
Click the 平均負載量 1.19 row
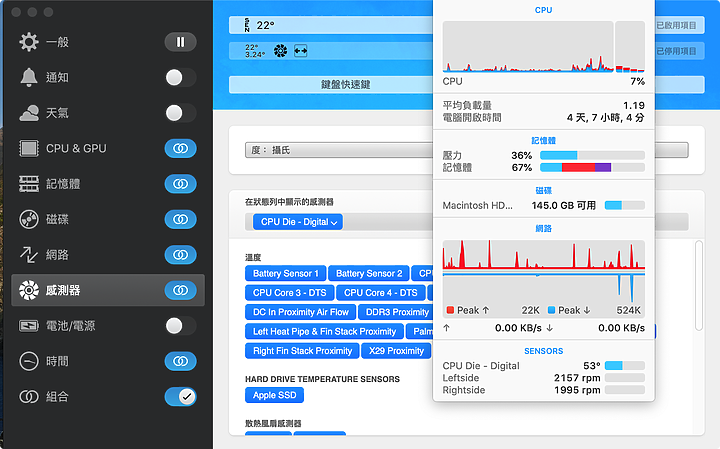pos(544,105)
